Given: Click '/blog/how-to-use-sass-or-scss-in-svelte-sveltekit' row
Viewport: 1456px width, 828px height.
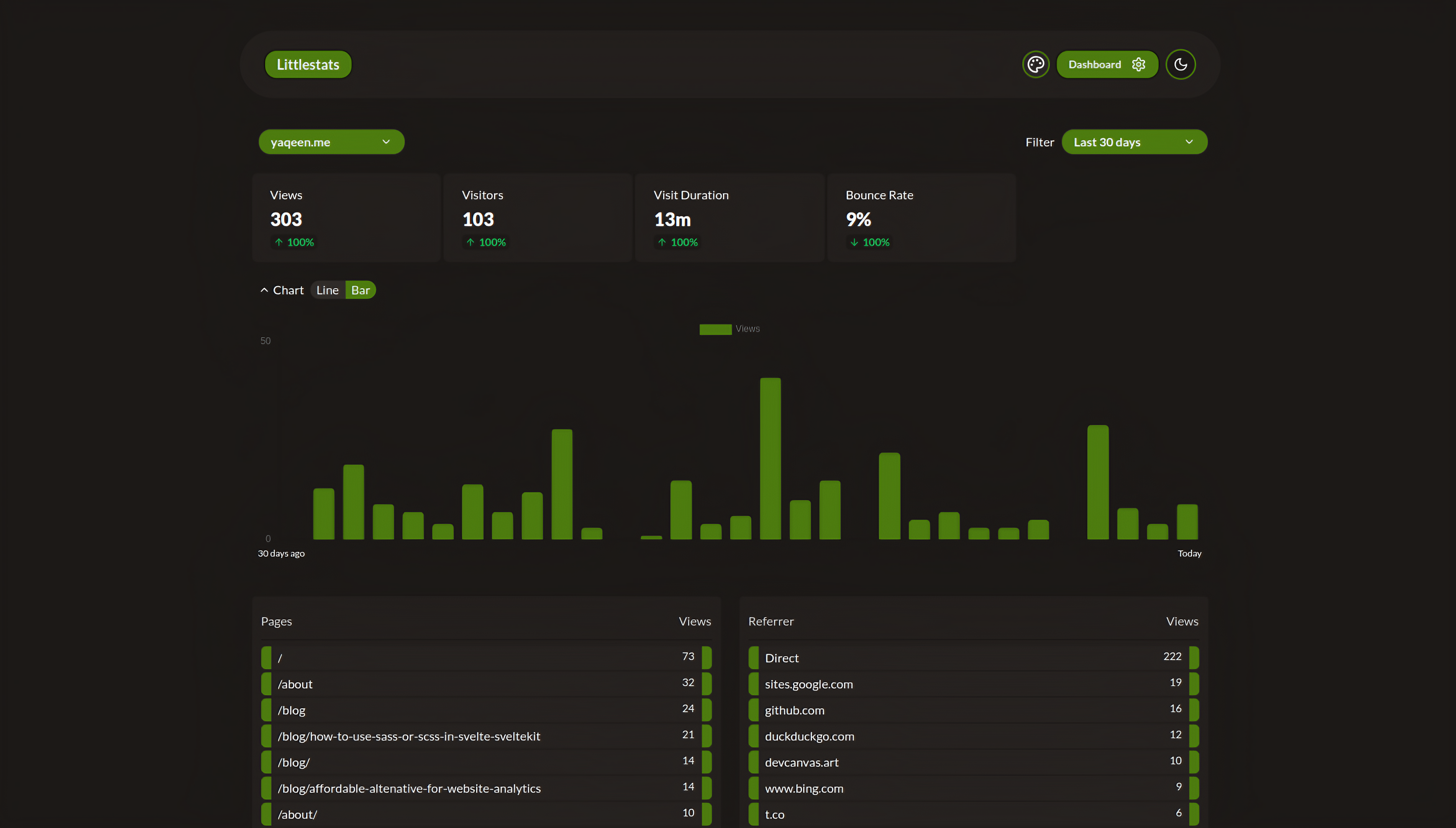Looking at the screenshot, I should [x=487, y=736].
